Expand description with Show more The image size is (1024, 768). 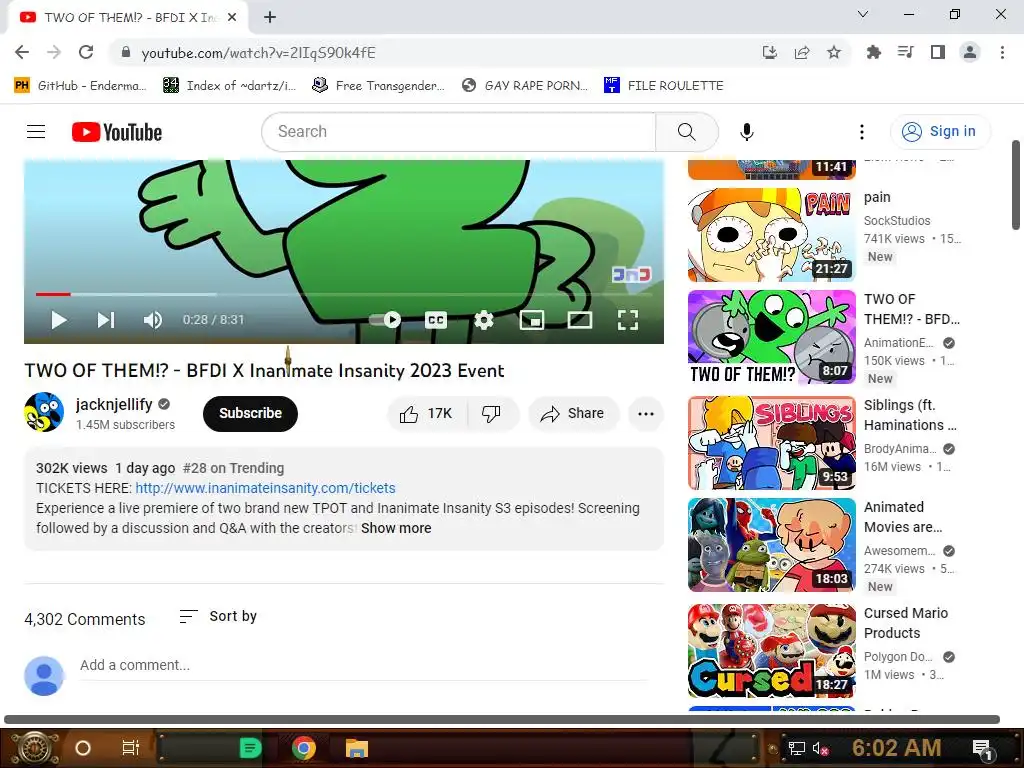396,528
